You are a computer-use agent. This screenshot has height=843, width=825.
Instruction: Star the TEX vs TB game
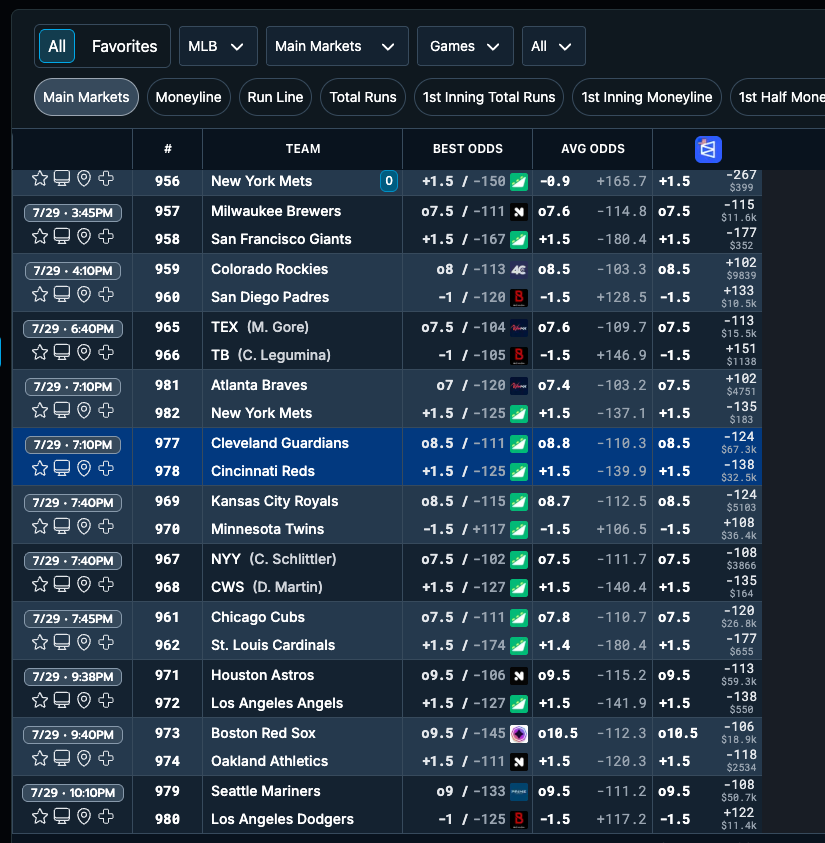[40, 353]
